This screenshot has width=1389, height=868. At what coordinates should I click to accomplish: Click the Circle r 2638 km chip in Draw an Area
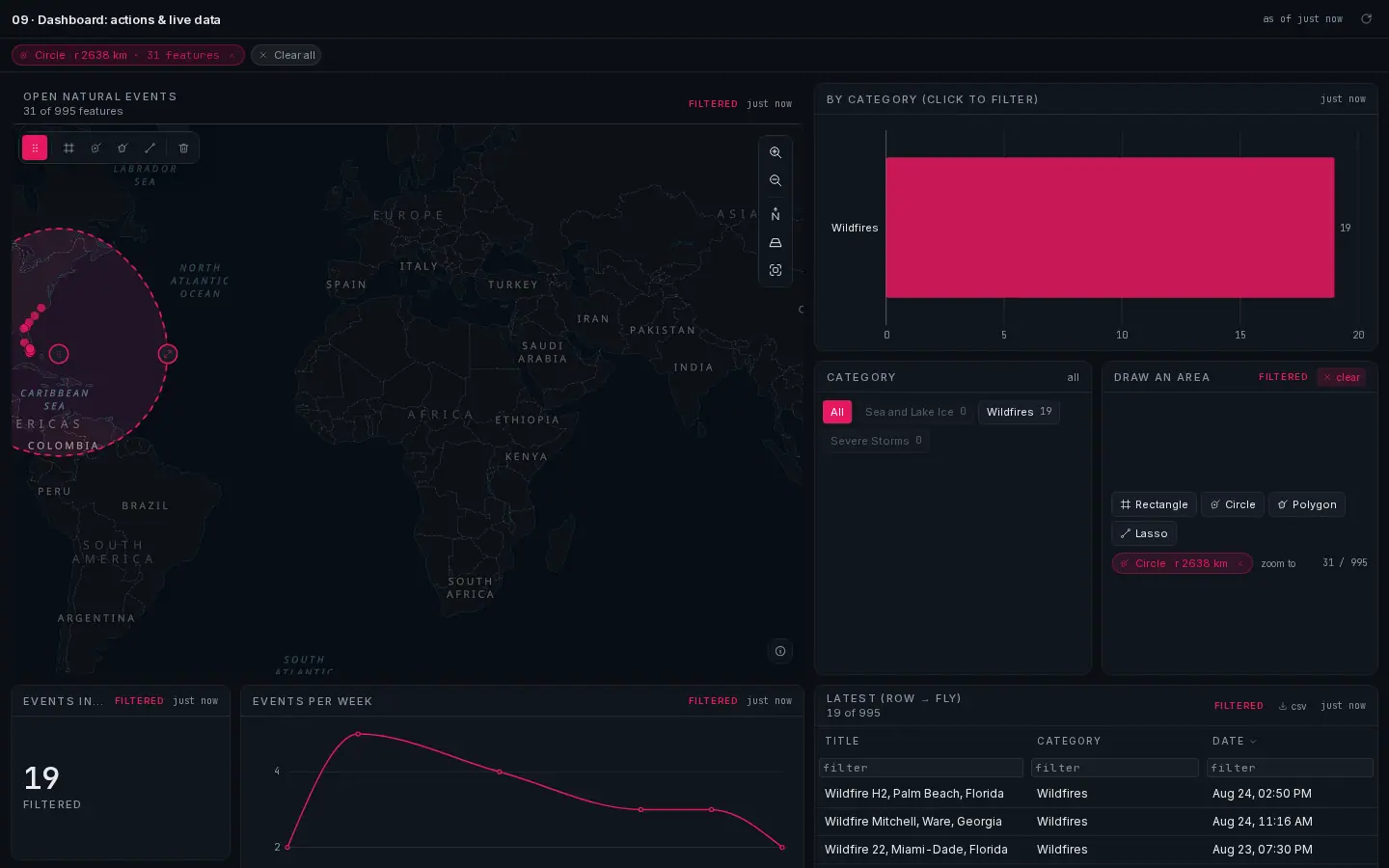[1182, 563]
